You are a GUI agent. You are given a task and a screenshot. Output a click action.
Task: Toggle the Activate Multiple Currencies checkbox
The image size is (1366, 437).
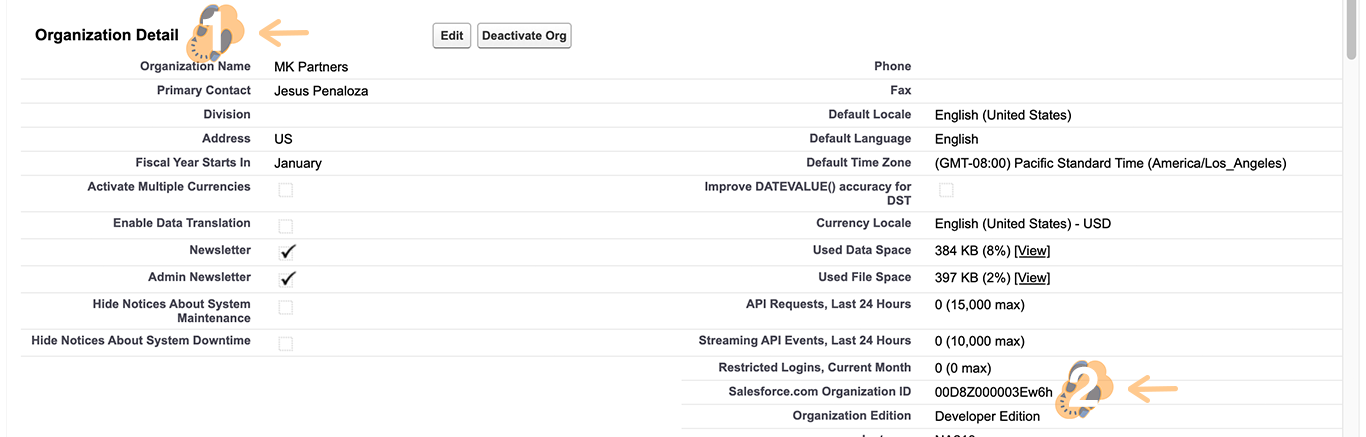[286, 190]
